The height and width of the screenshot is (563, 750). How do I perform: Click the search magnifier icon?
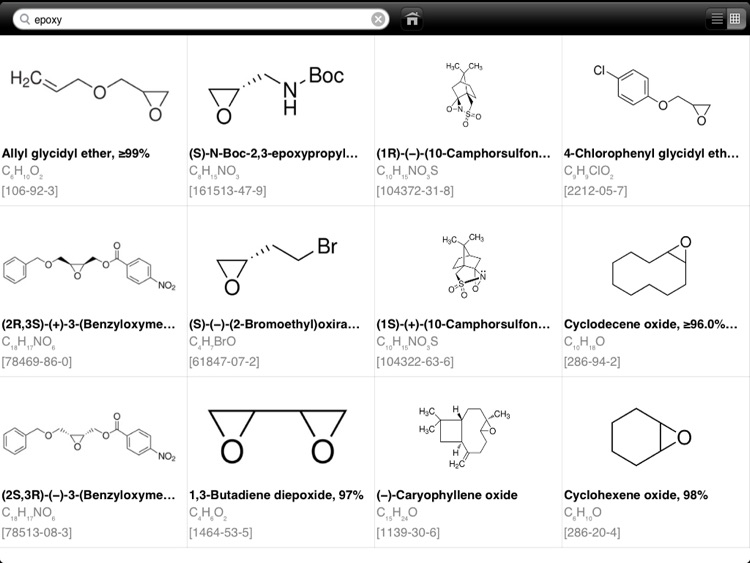[24, 20]
